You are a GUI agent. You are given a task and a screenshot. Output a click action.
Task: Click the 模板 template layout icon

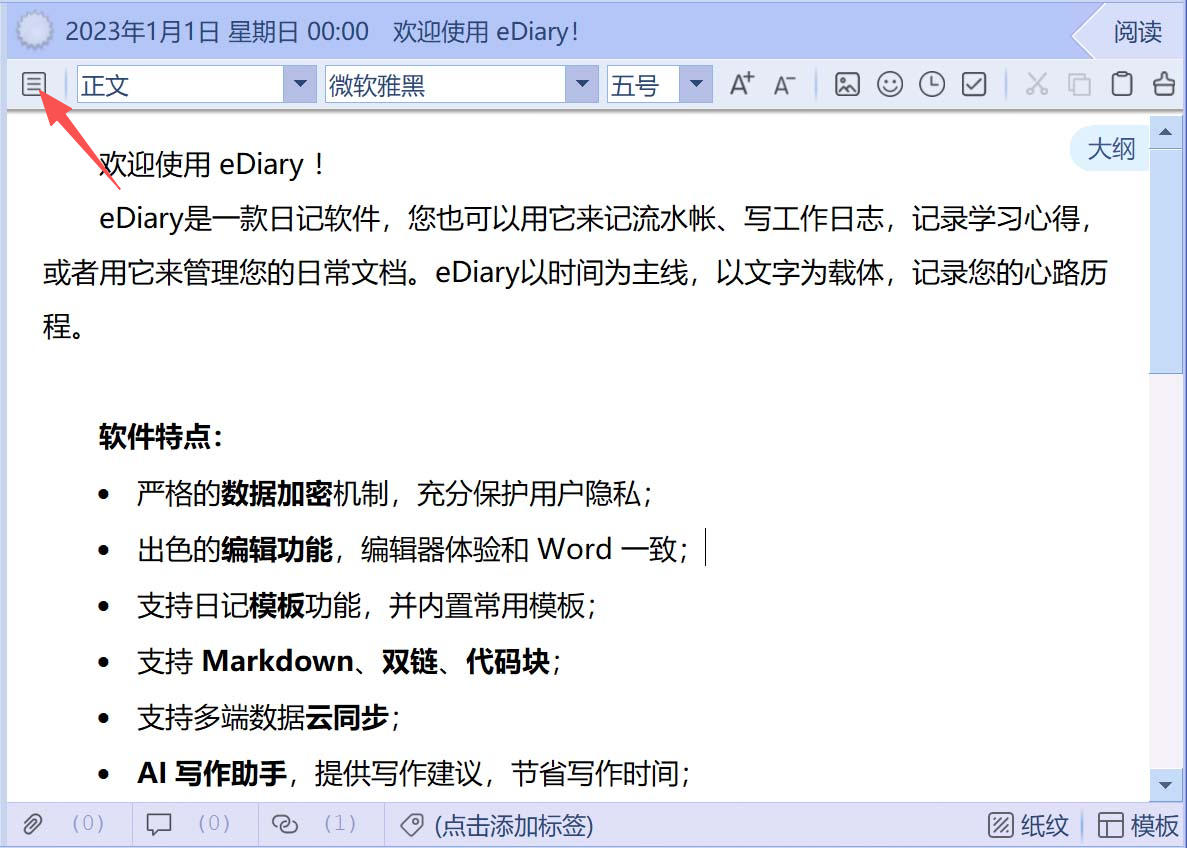click(x=1111, y=825)
